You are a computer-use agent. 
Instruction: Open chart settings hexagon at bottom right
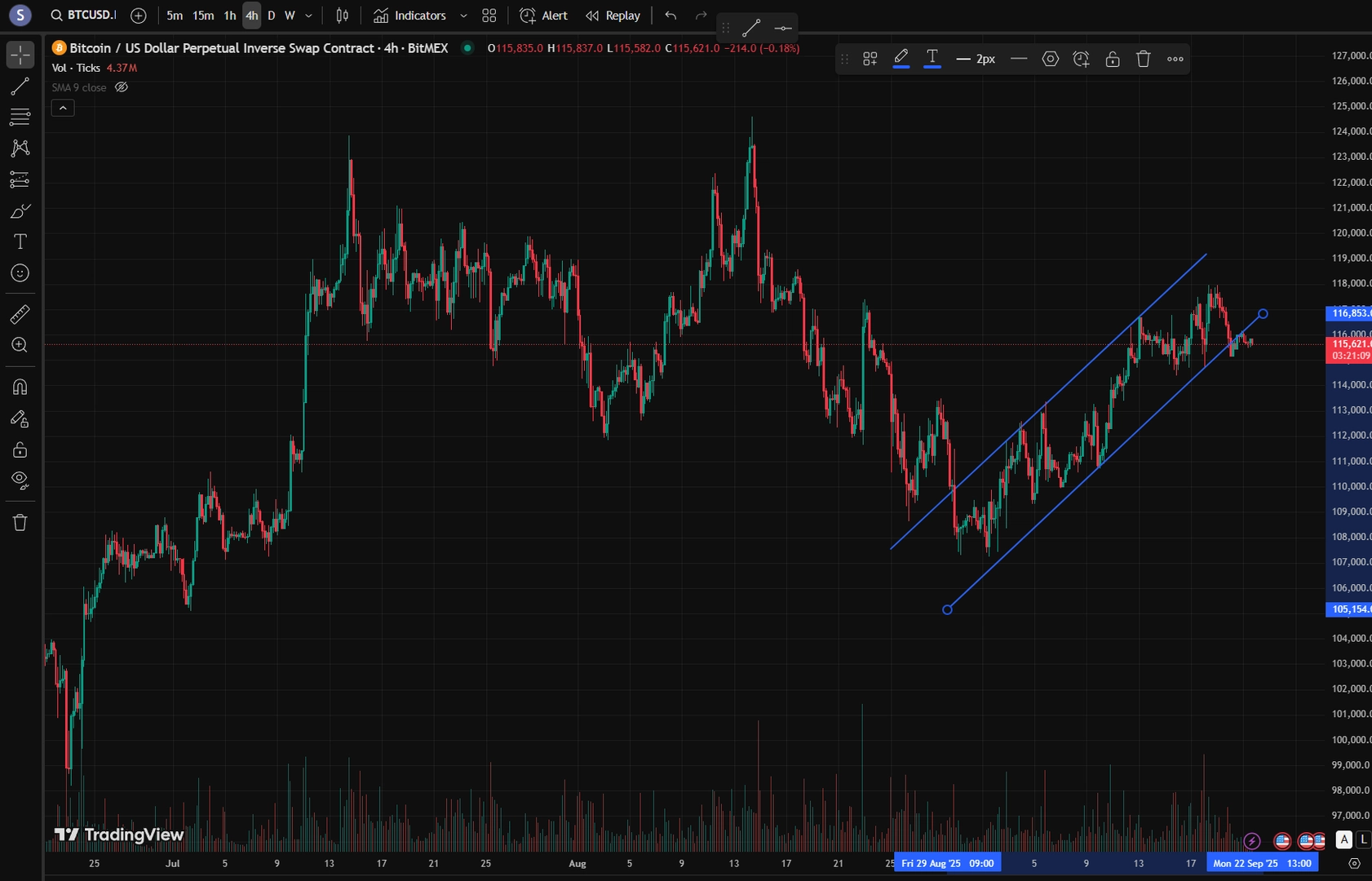[x=1355, y=863]
